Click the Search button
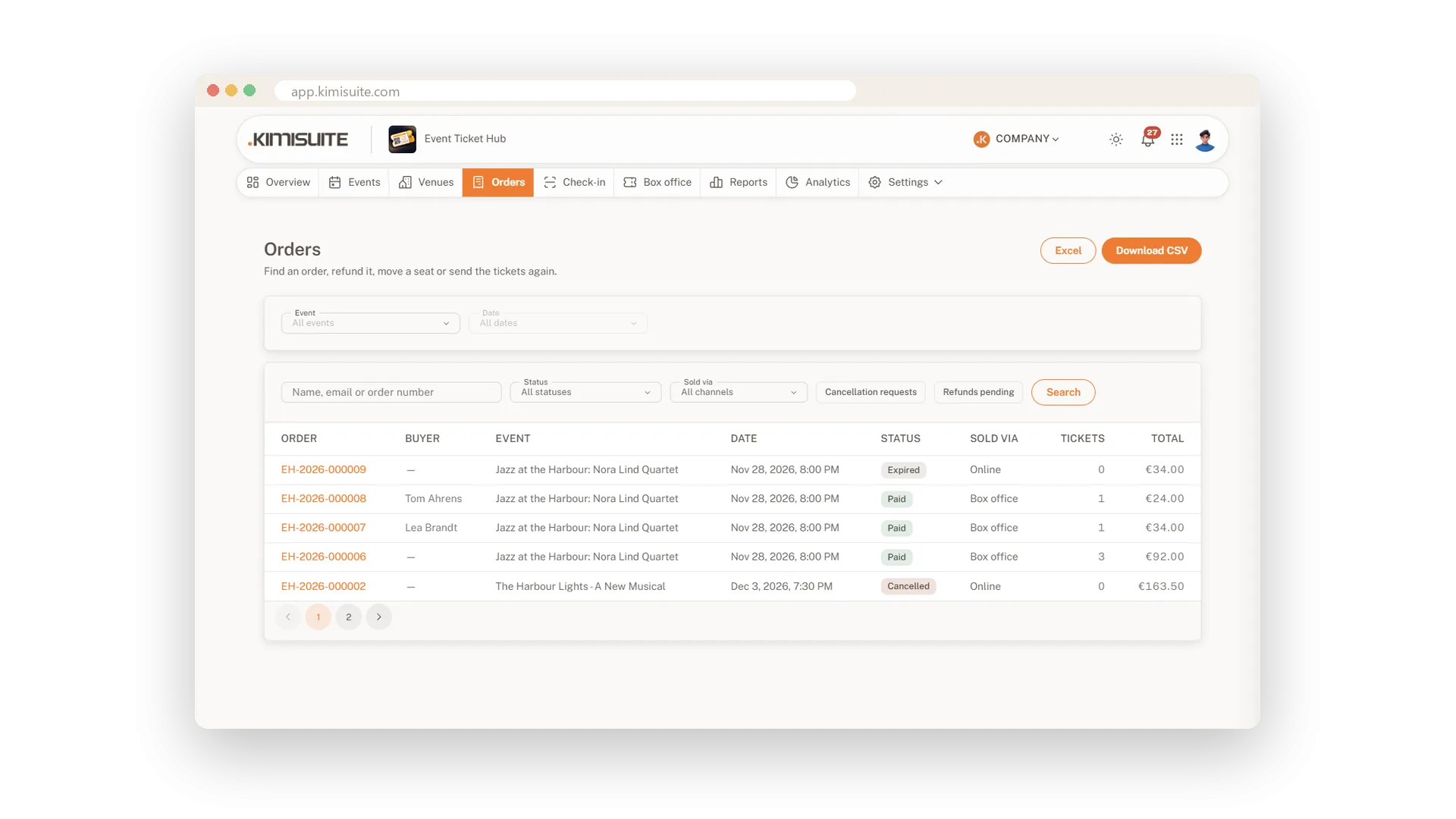 pos(1063,392)
